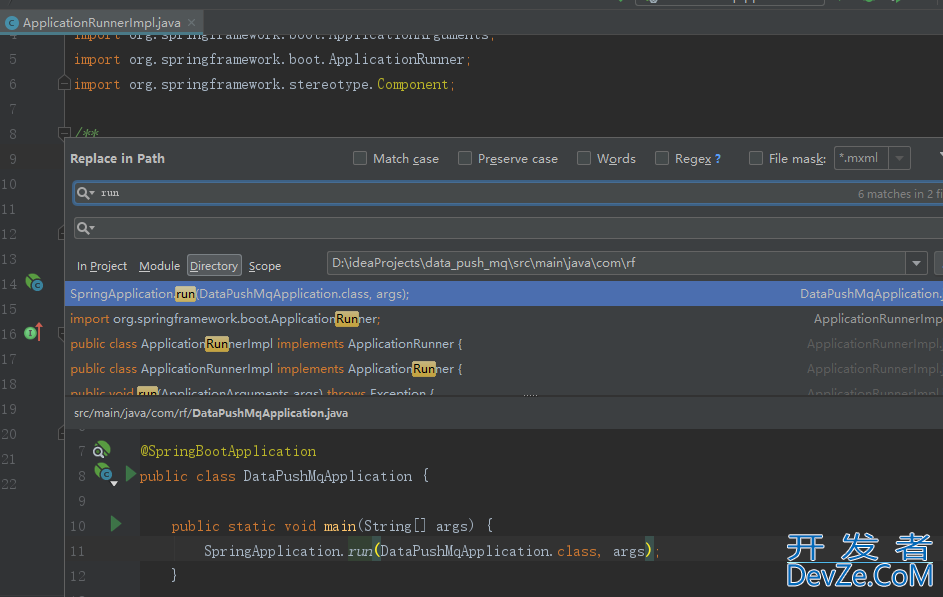Enable the Words checkbox
This screenshot has width=943, height=597.
click(x=584, y=158)
